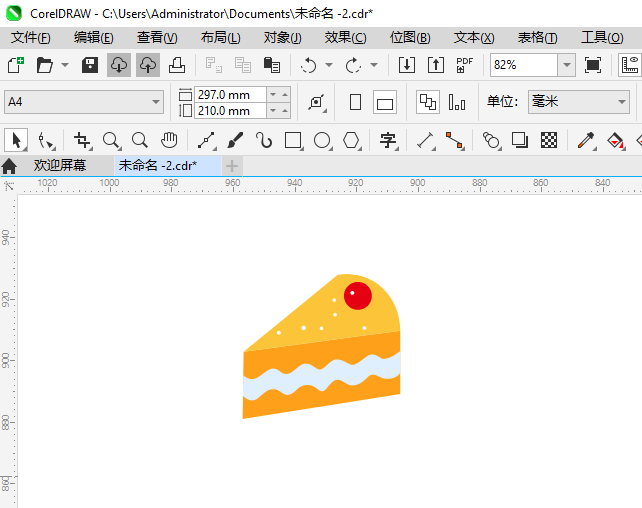Select the Artistic Media brush tool
This screenshot has width=642, height=508.
click(235, 140)
